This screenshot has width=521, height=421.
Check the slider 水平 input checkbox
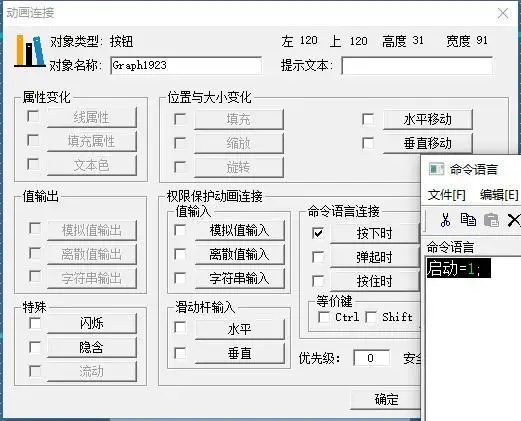coord(180,327)
